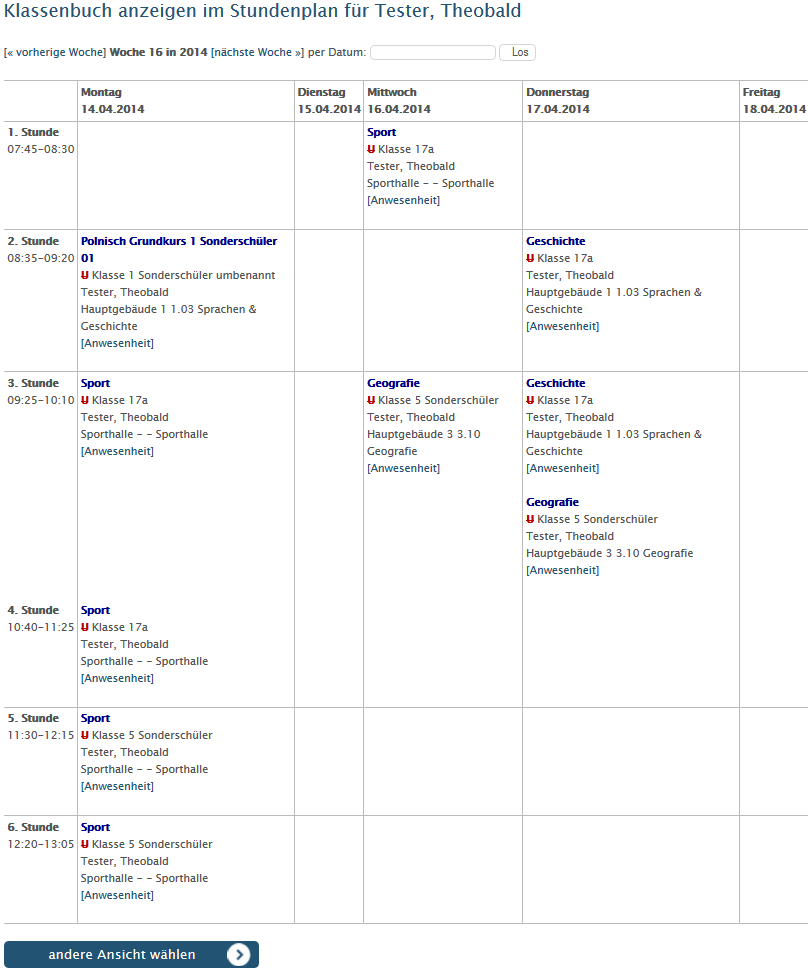Click red U icon in Thursday second-hour Geschichte
The width and height of the screenshot is (808, 971).
point(530,258)
